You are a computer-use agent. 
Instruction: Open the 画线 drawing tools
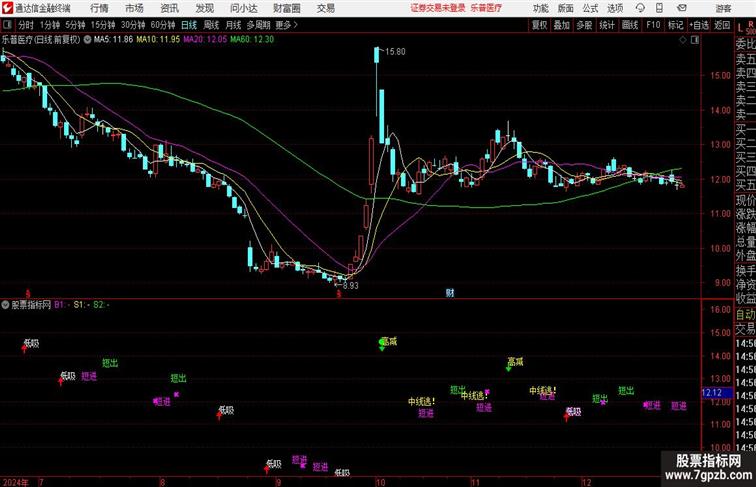coord(630,25)
